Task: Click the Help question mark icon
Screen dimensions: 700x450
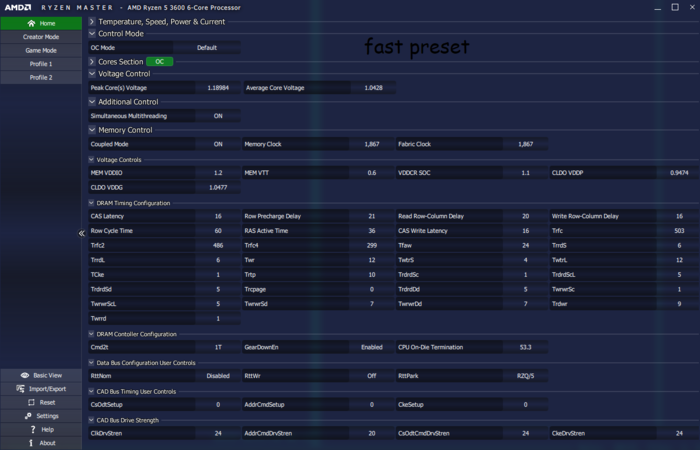Action: point(33,429)
